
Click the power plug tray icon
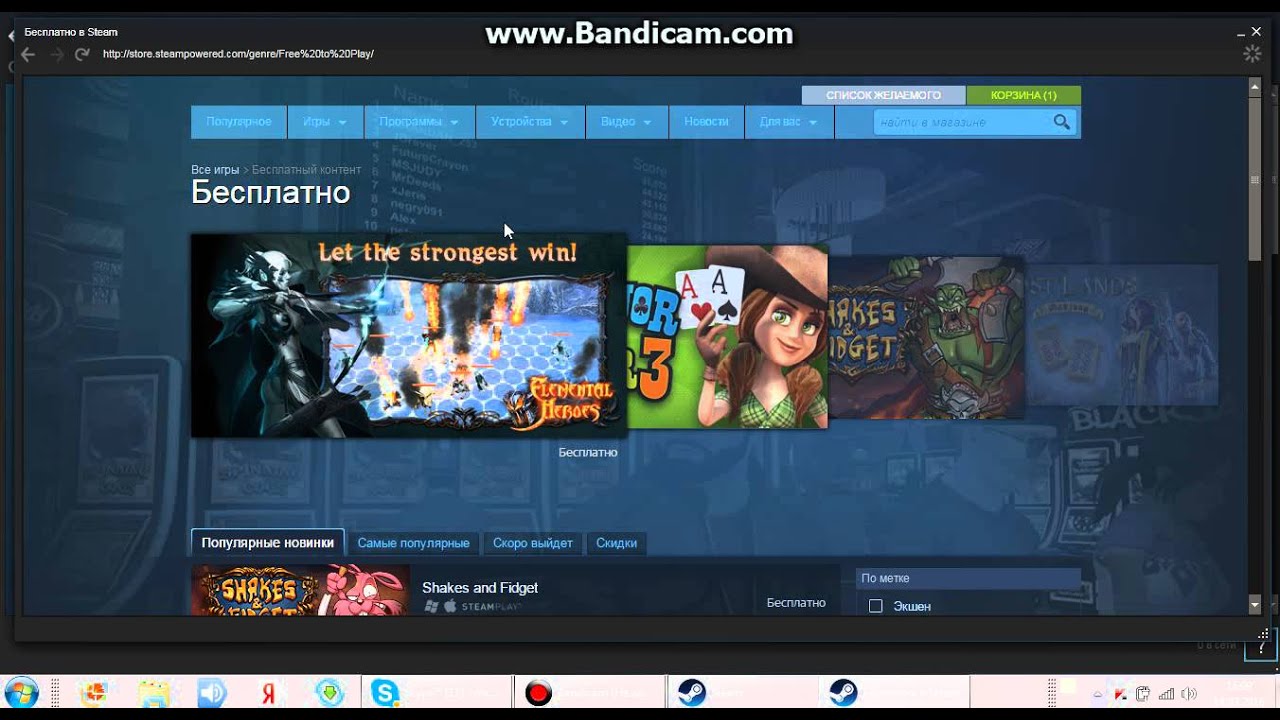coord(1143,694)
